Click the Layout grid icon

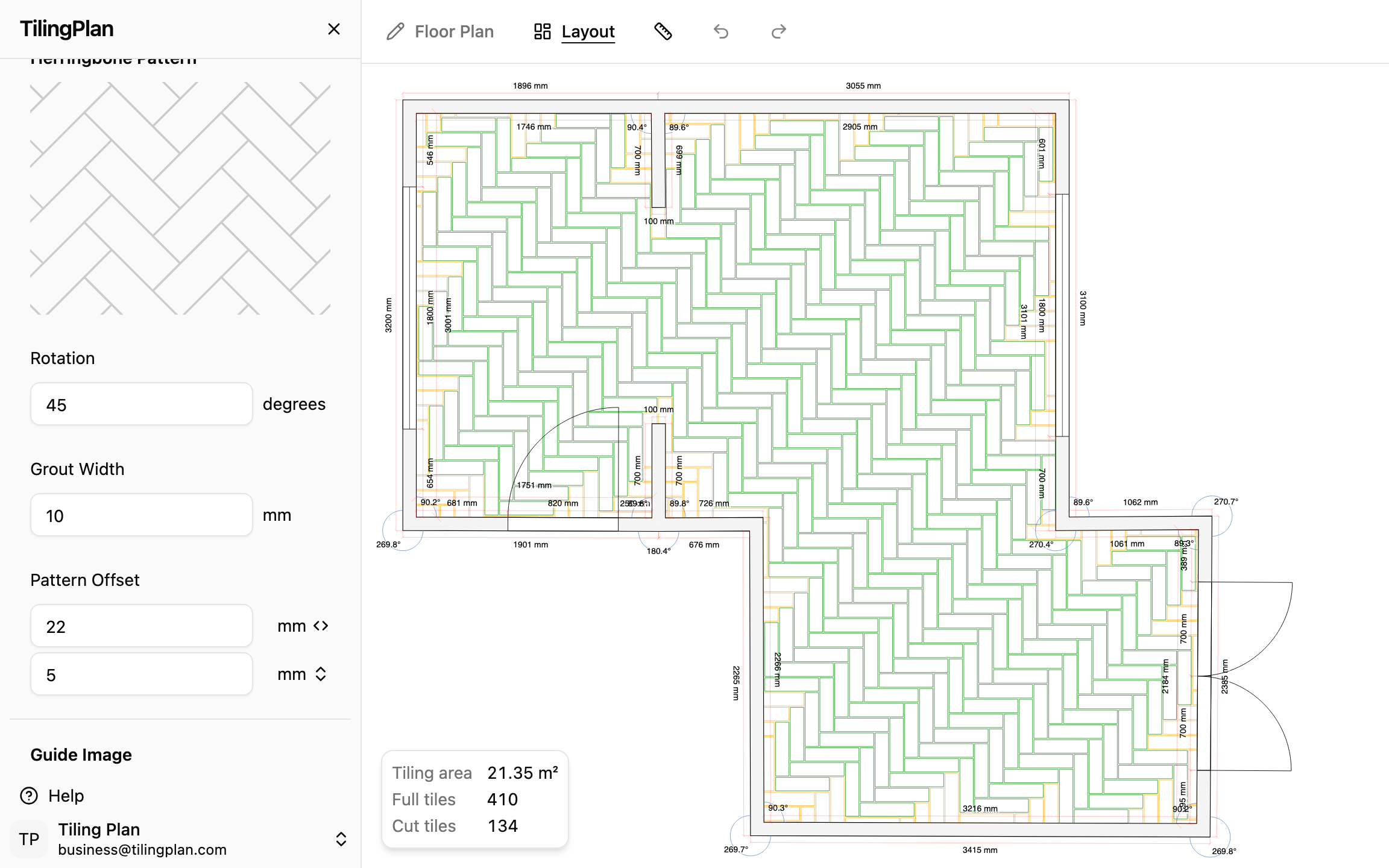[x=543, y=31]
